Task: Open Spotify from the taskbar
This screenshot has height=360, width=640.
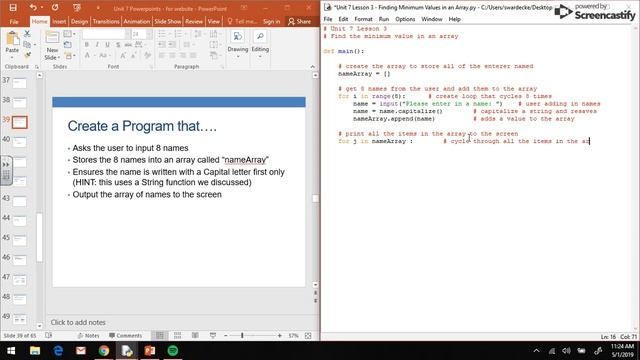Action: [173, 351]
